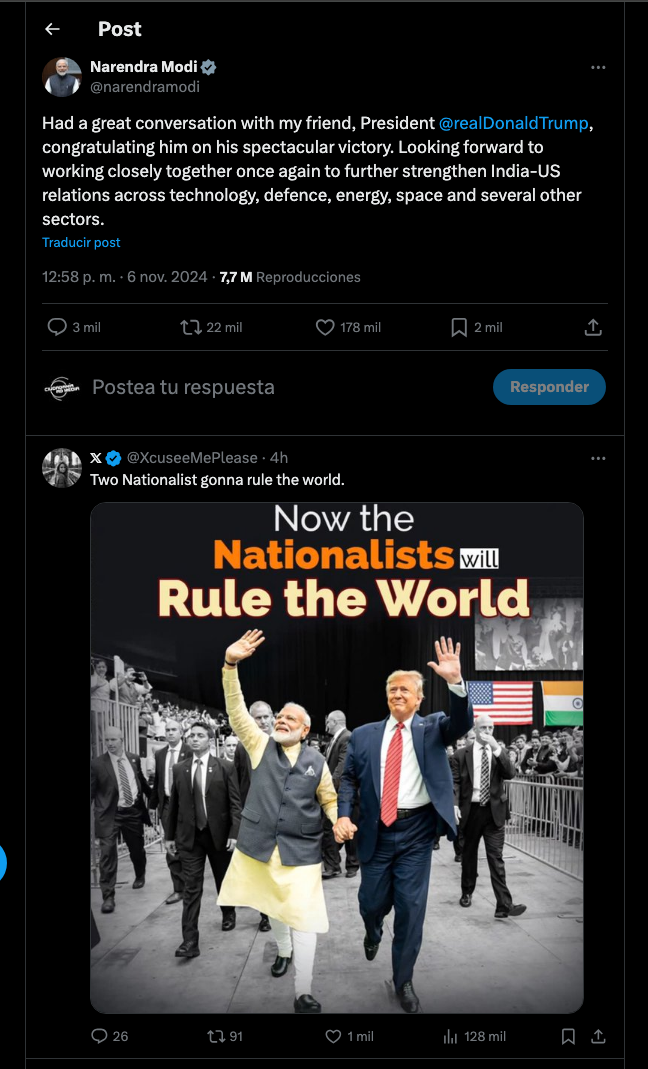Bookmark the XcuseeMePlease reply
Screen dimensions: 648x1069
coord(568,1036)
